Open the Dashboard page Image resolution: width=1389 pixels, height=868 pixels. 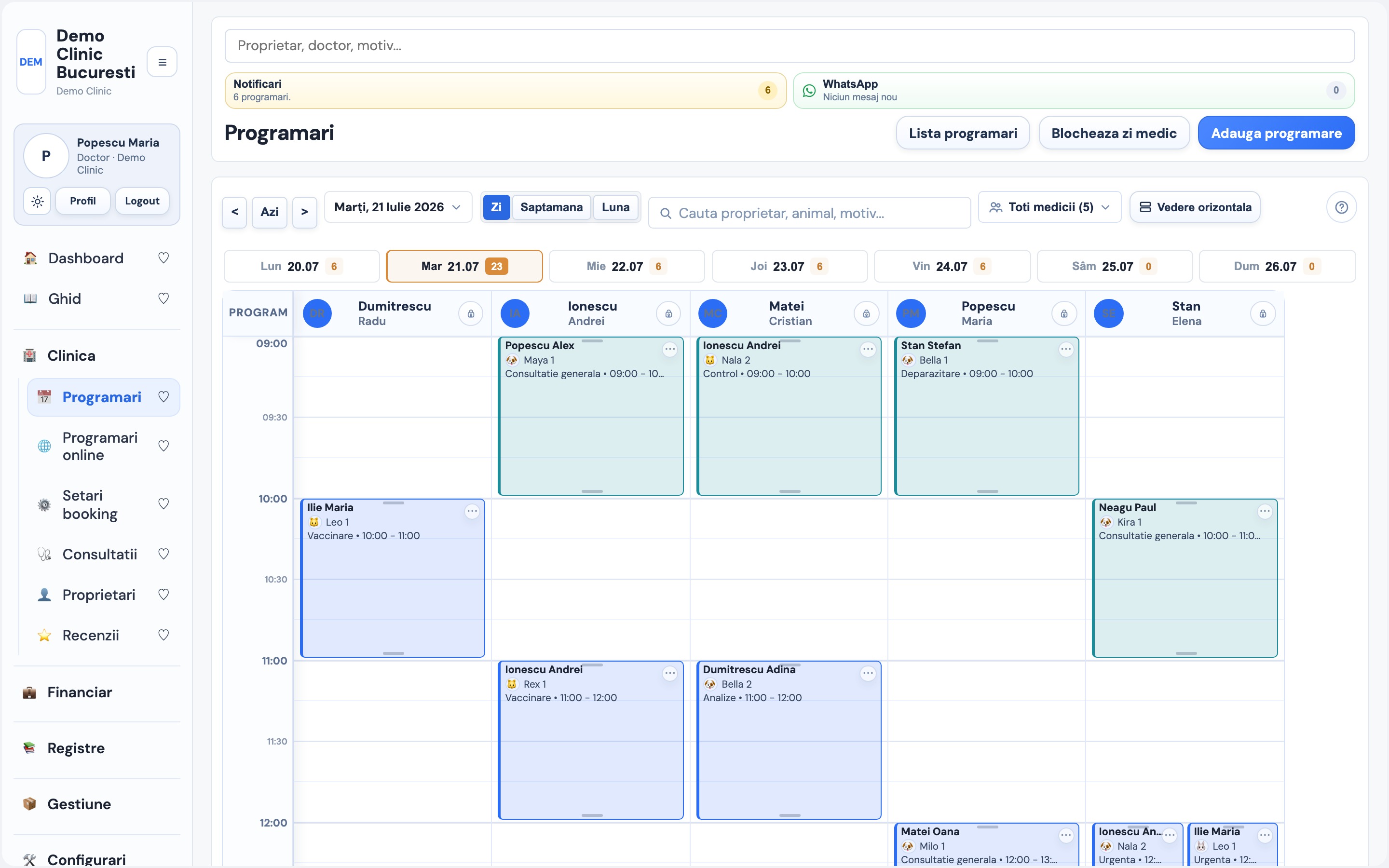[x=85, y=258]
